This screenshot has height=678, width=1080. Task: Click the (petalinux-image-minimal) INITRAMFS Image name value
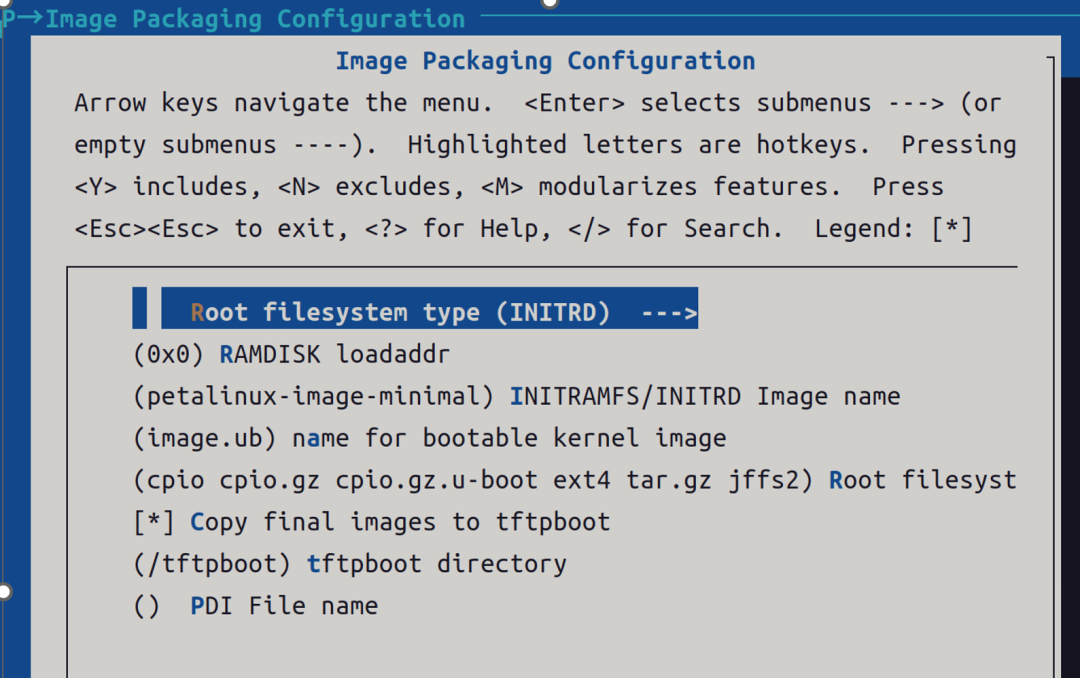tap(313, 396)
